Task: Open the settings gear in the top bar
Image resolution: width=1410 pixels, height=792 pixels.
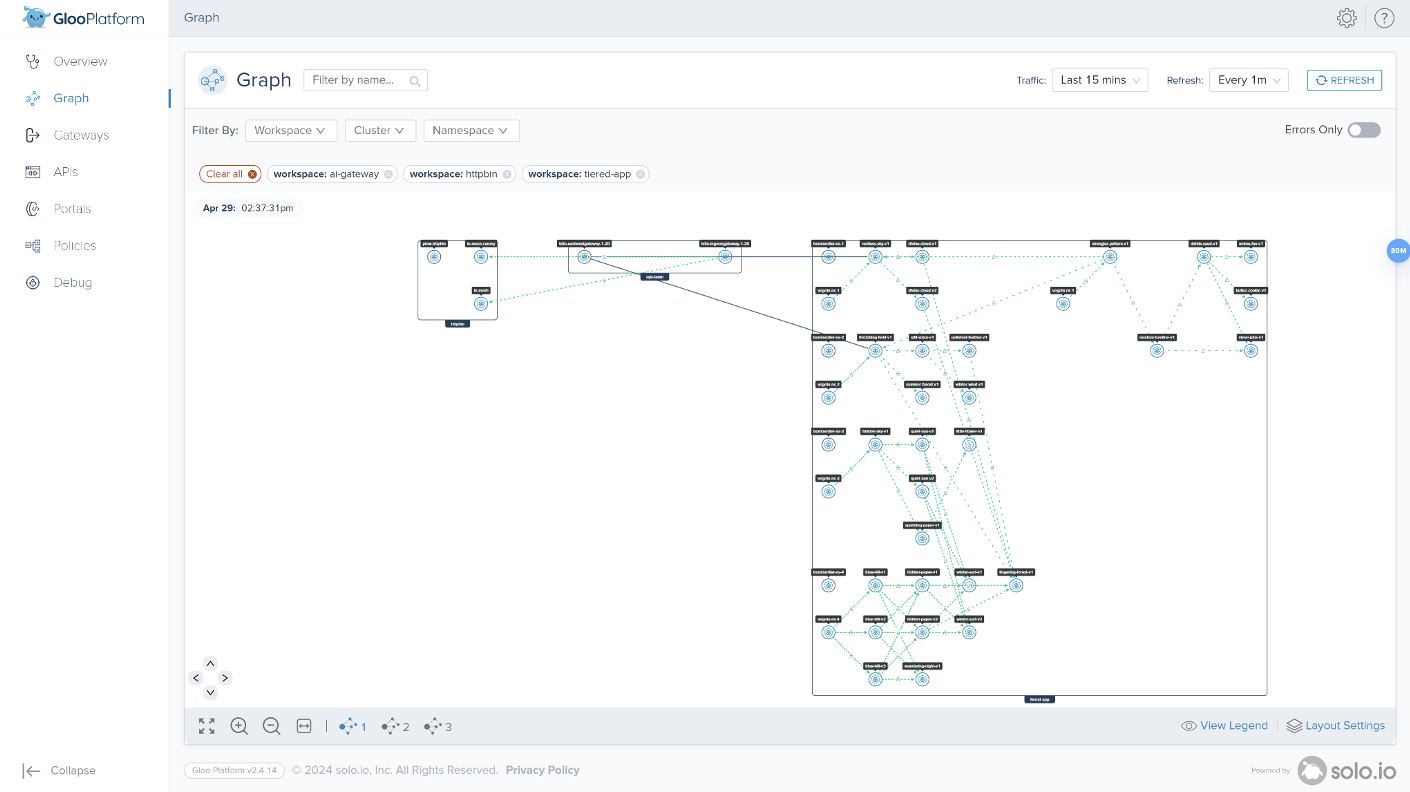Action: [x=1346, y=17]
